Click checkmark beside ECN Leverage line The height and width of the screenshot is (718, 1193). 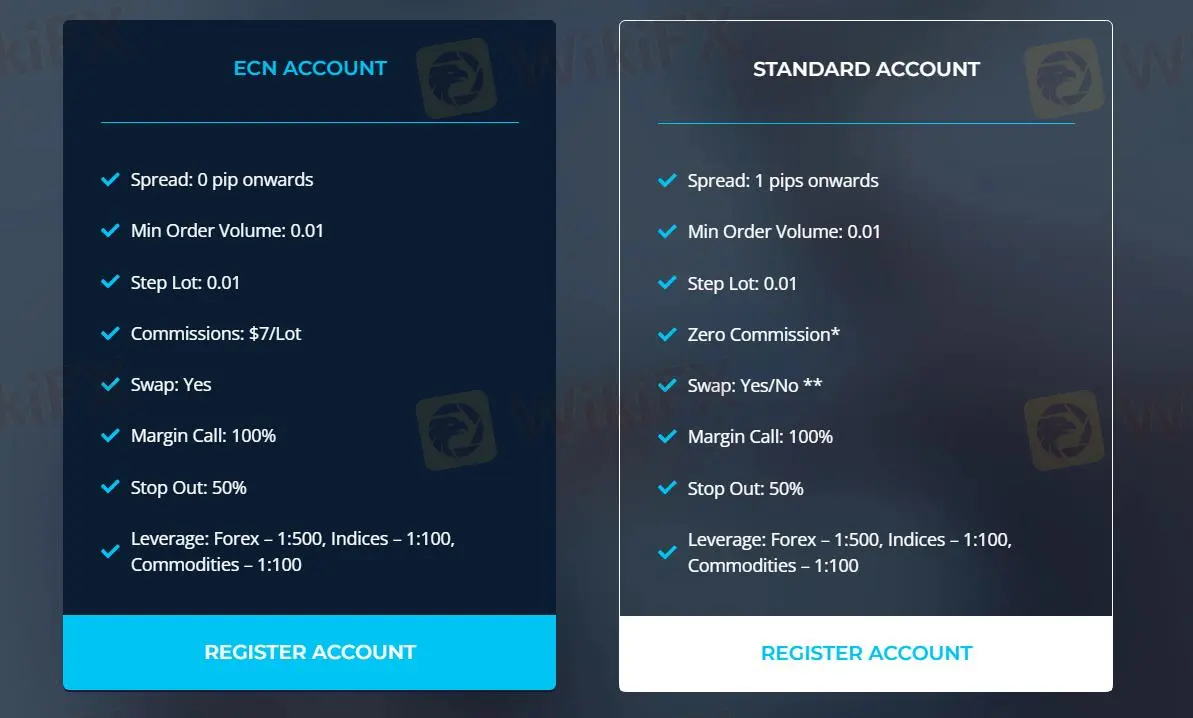pyautogui.click(x=110, y=551)
